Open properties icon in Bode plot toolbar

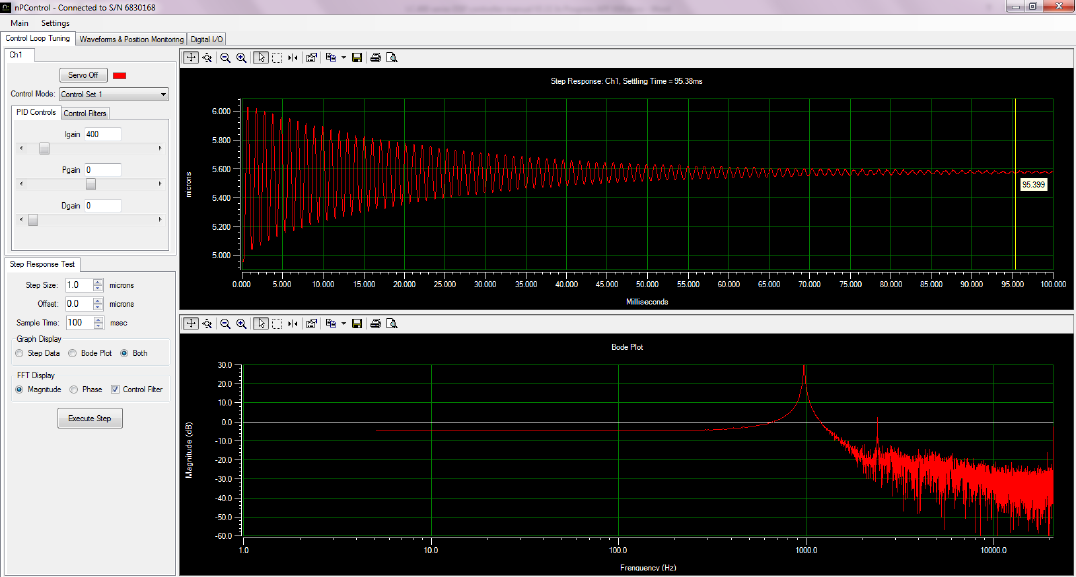point(311,323)
